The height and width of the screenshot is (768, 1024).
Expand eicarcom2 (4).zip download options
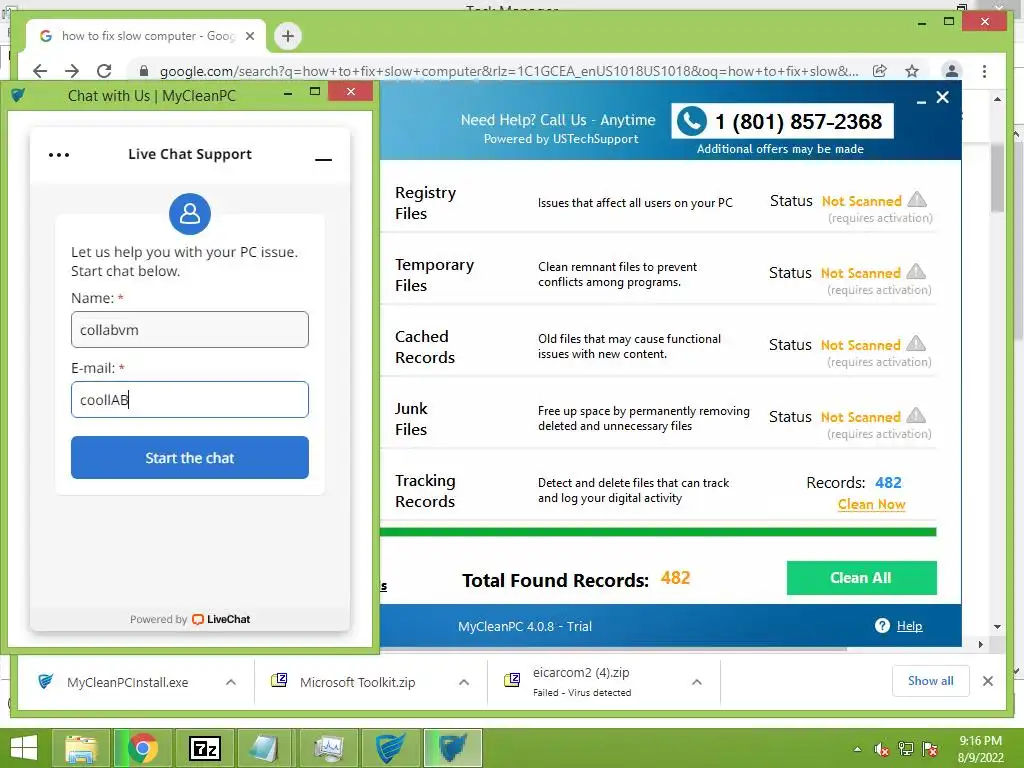point(697,682)
